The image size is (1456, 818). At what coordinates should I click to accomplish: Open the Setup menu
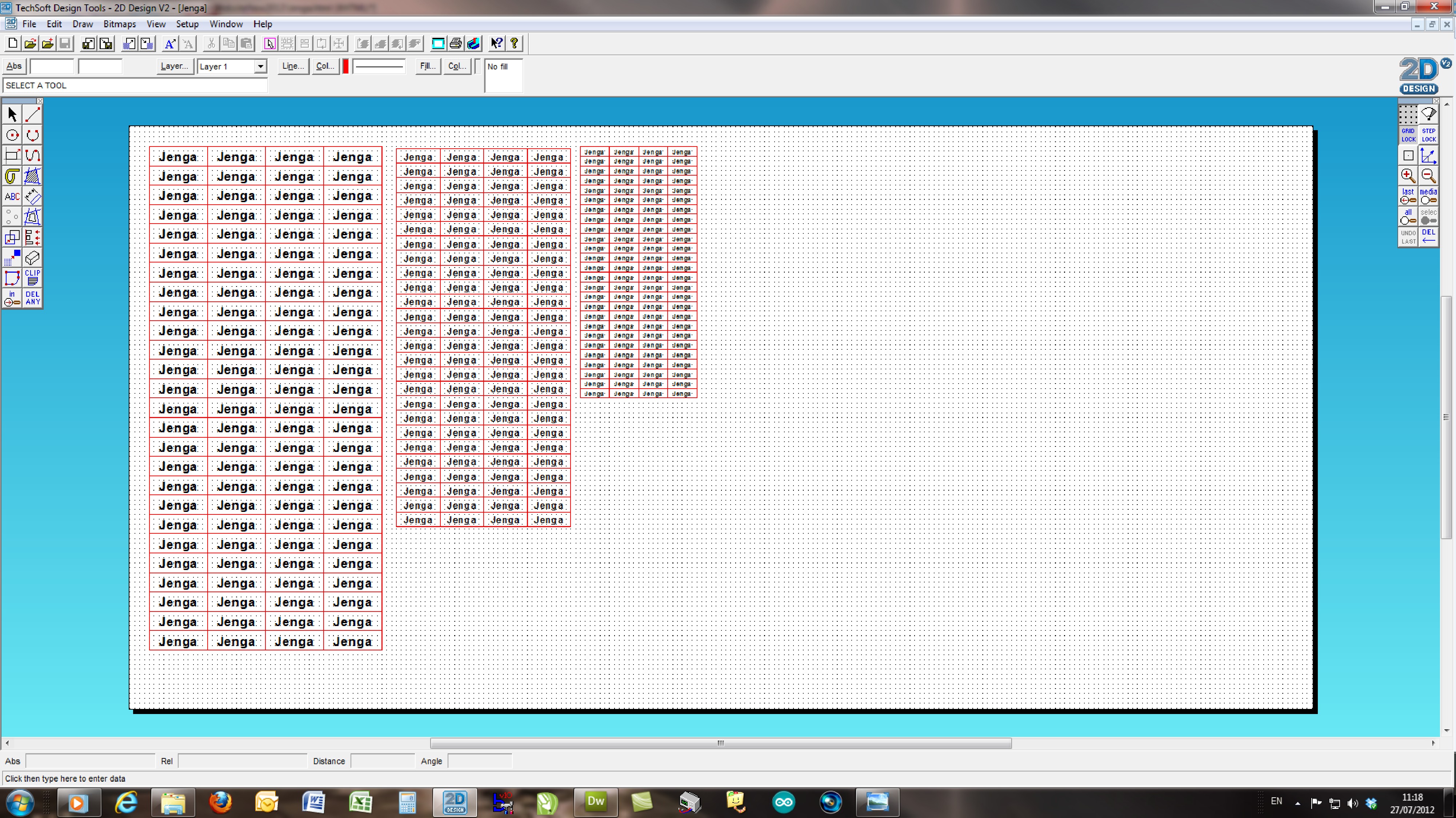click(187, 24)
